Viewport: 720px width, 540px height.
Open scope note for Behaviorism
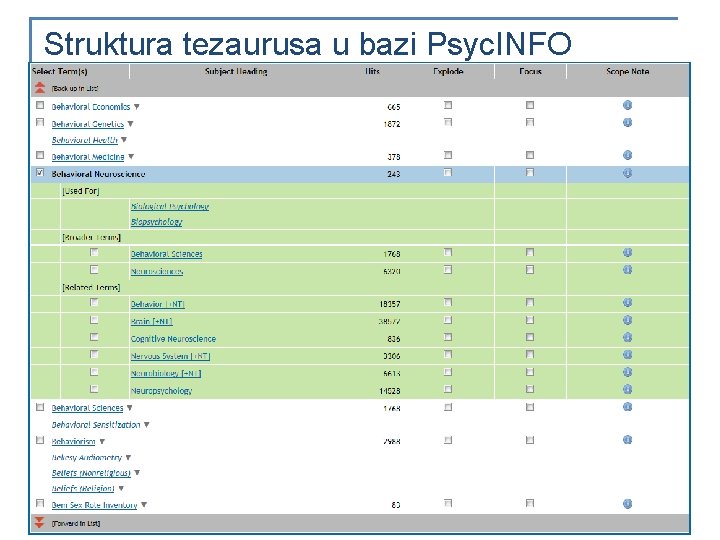click(x=627, y=440)
